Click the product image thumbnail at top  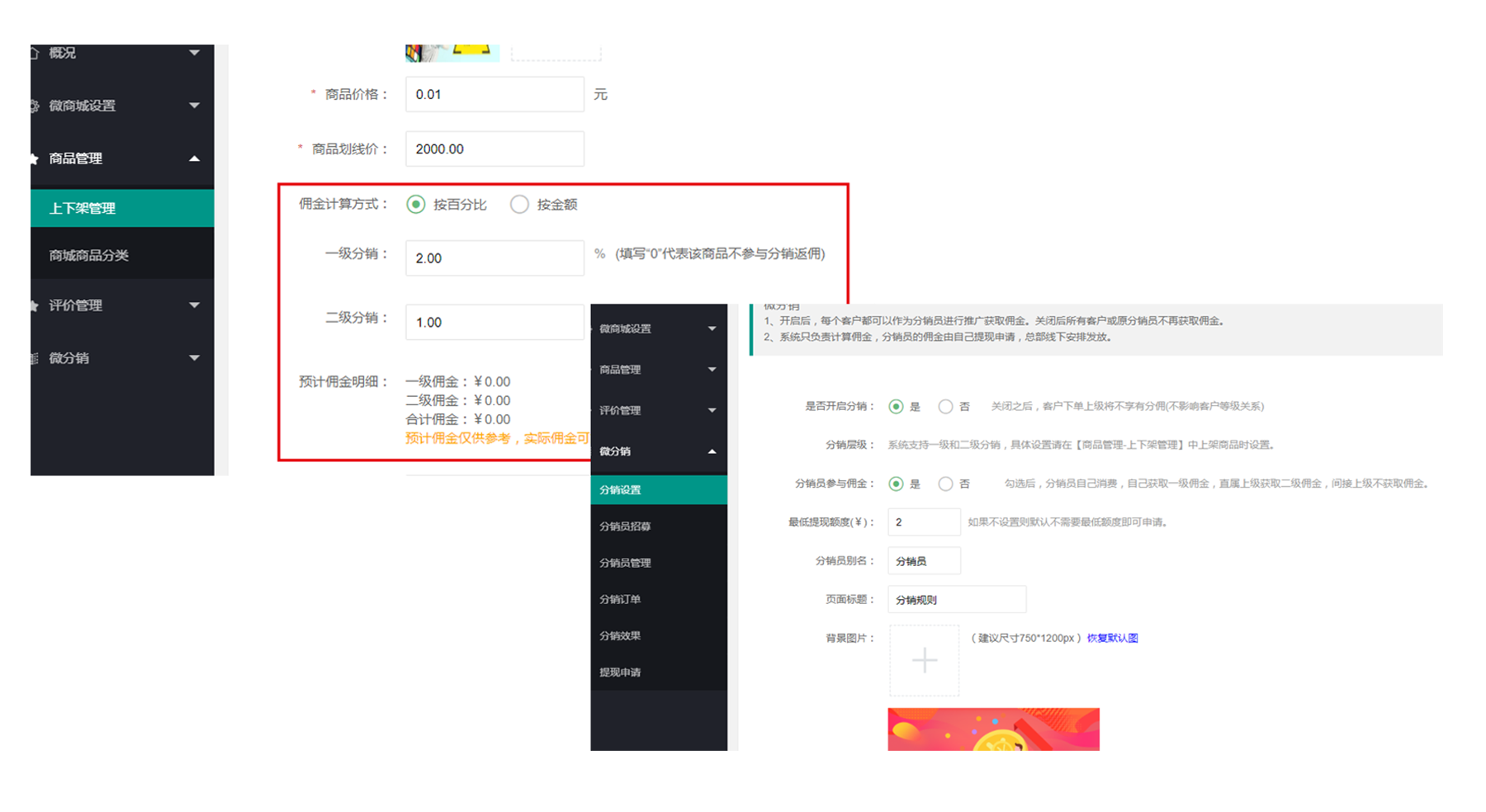coord(452,53)
